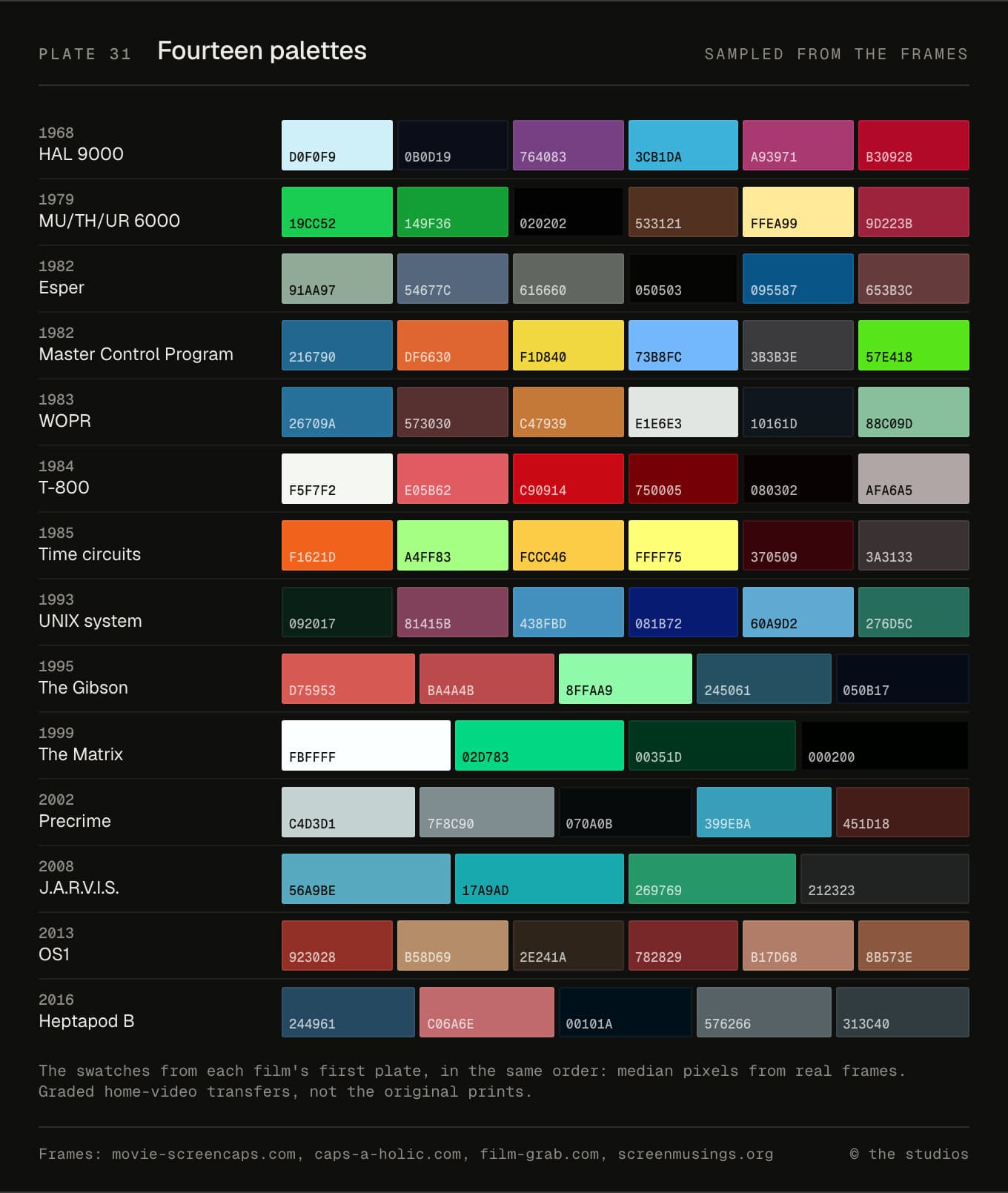This screenshot has height=1193, width=1008.
Task: Click the Precrime row title
Action: tap(75, 821)
